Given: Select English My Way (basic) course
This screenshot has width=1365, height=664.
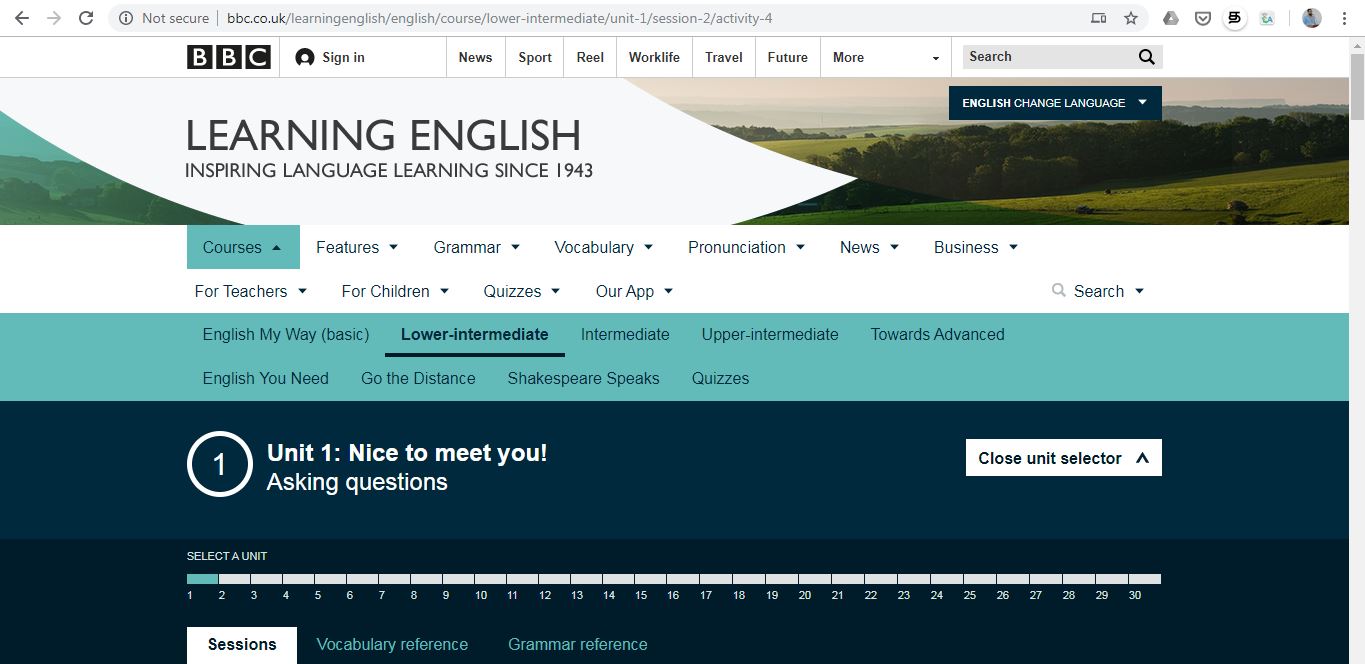Looking at the screenshot, I should [x=286, y=334].
